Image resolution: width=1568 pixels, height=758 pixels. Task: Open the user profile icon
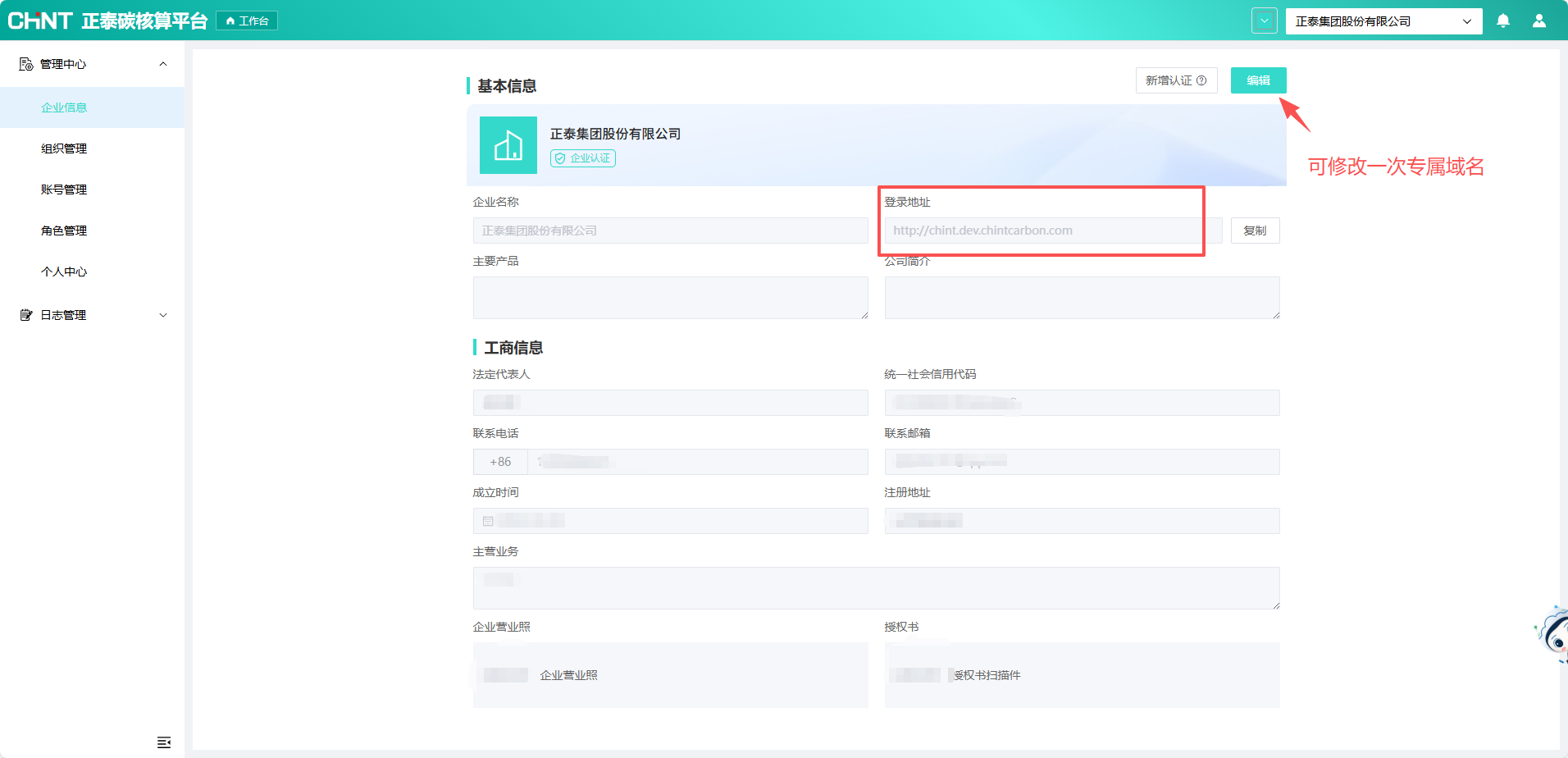point(1539,21)
